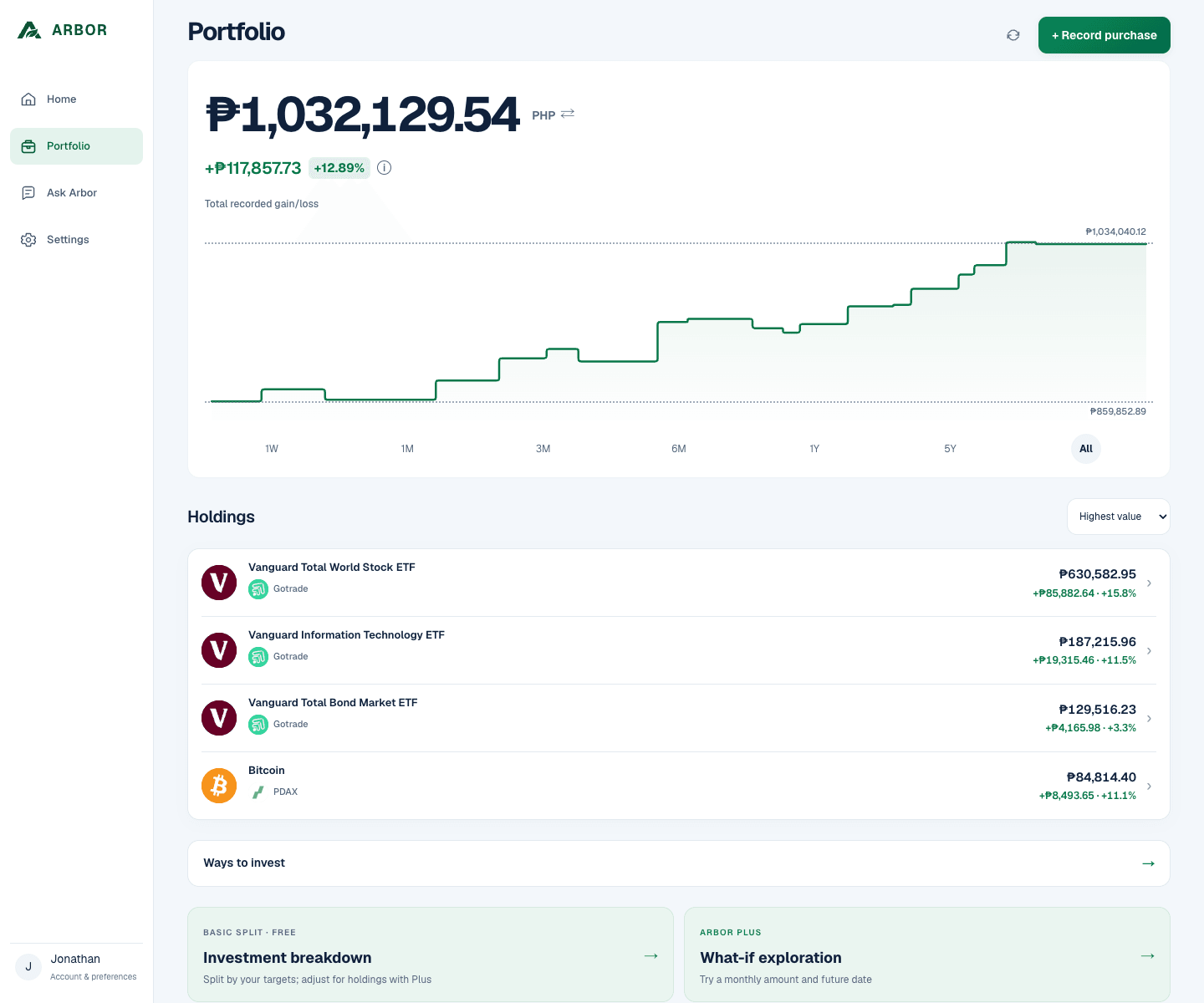Screen dimensions: 1204x1003
Task: Open the gain/loss info icon
Action: coord(385,168)
